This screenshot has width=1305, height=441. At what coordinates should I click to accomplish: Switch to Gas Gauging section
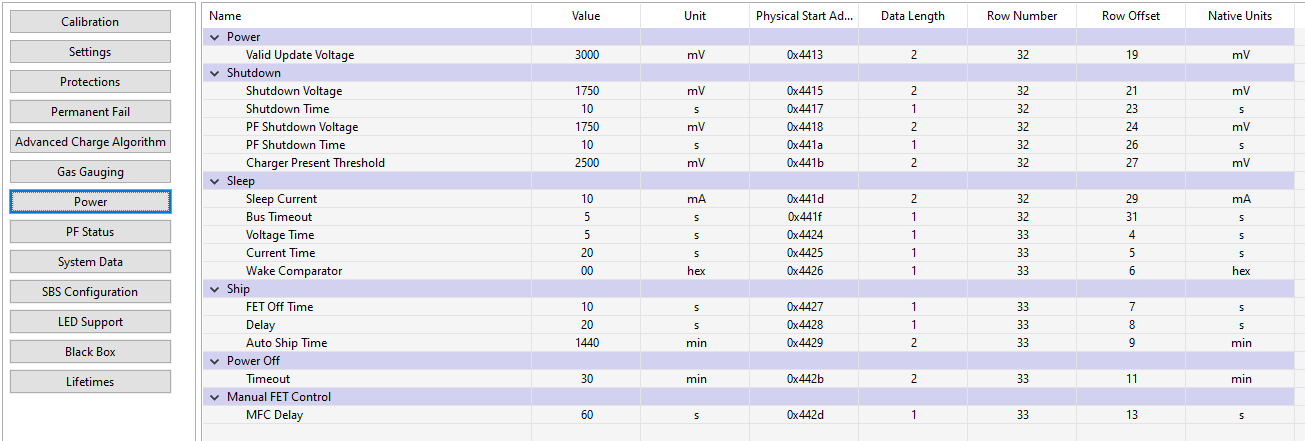point(90,172)
